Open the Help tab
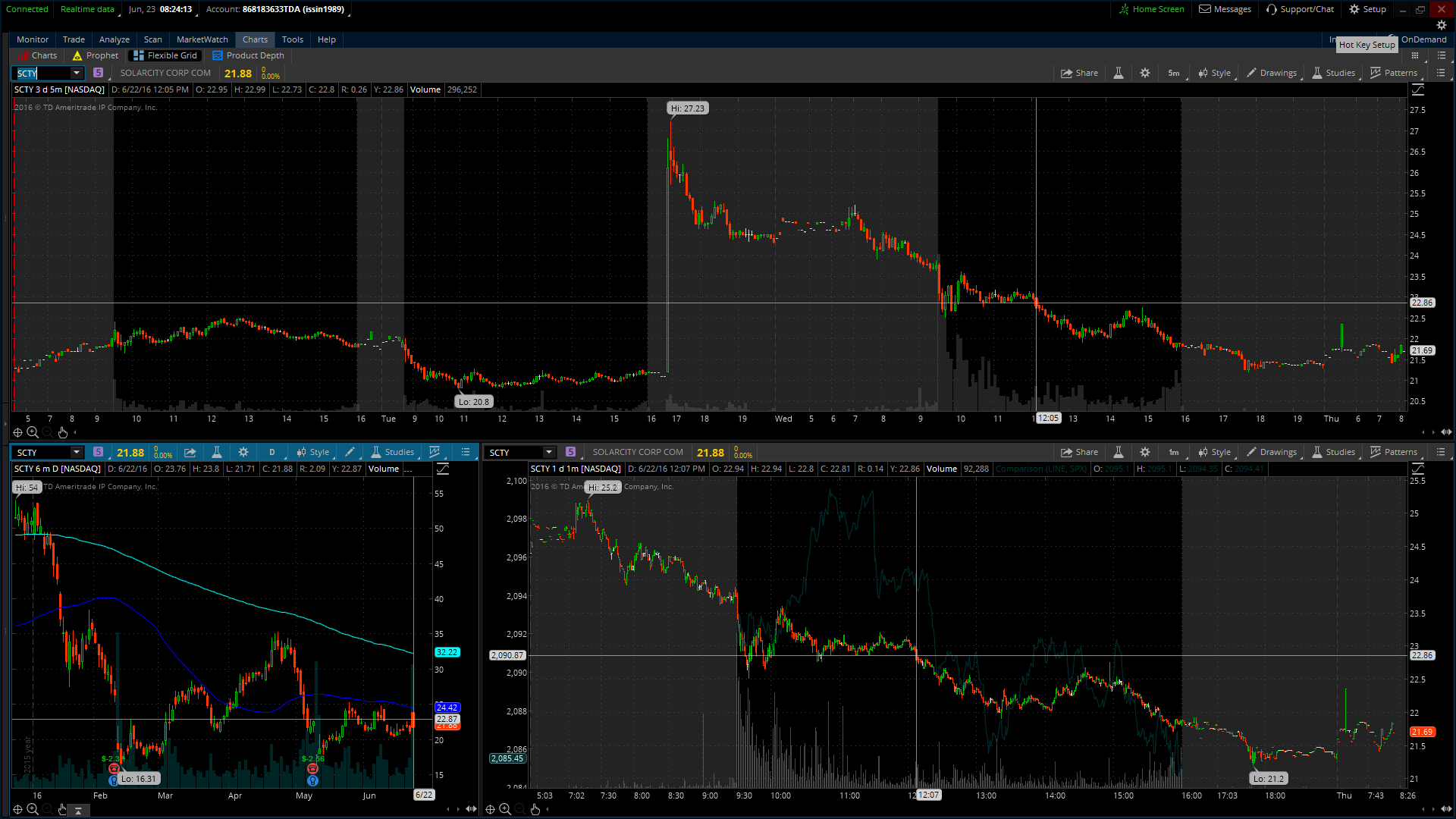 pyautogui.click(x=327, y=39)
